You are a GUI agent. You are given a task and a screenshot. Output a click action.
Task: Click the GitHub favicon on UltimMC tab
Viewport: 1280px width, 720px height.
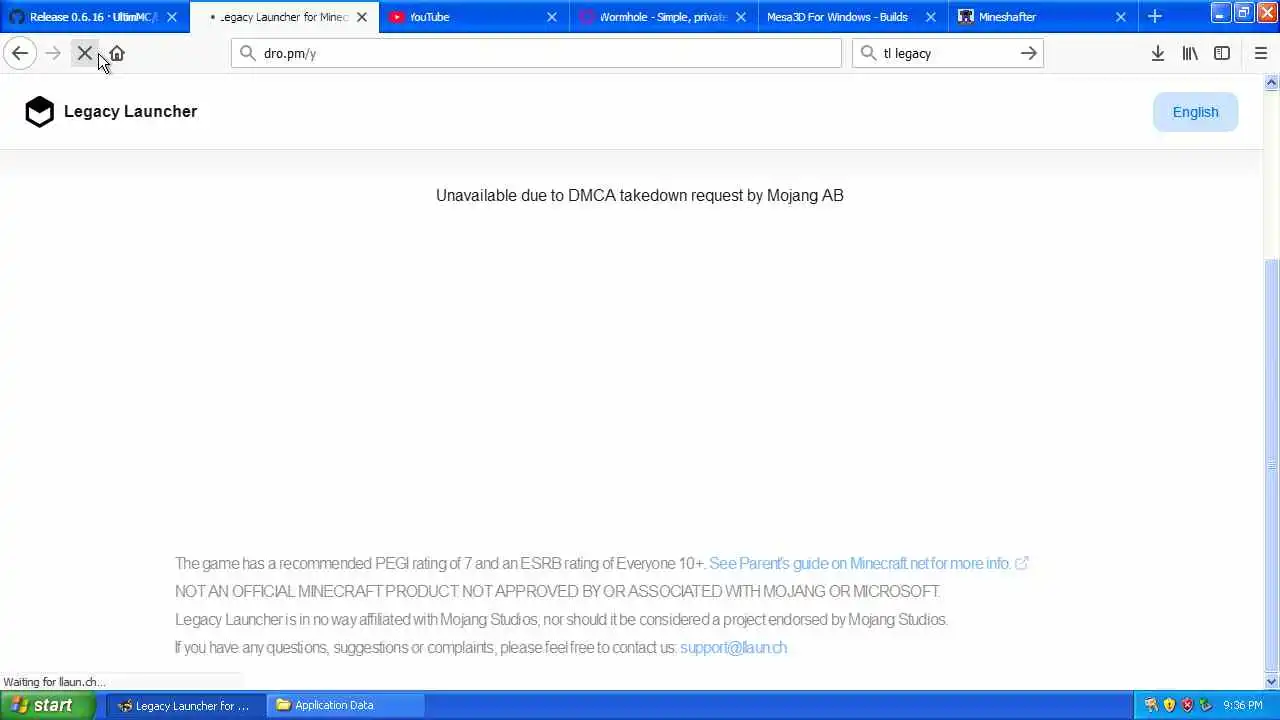pos(17,17)
